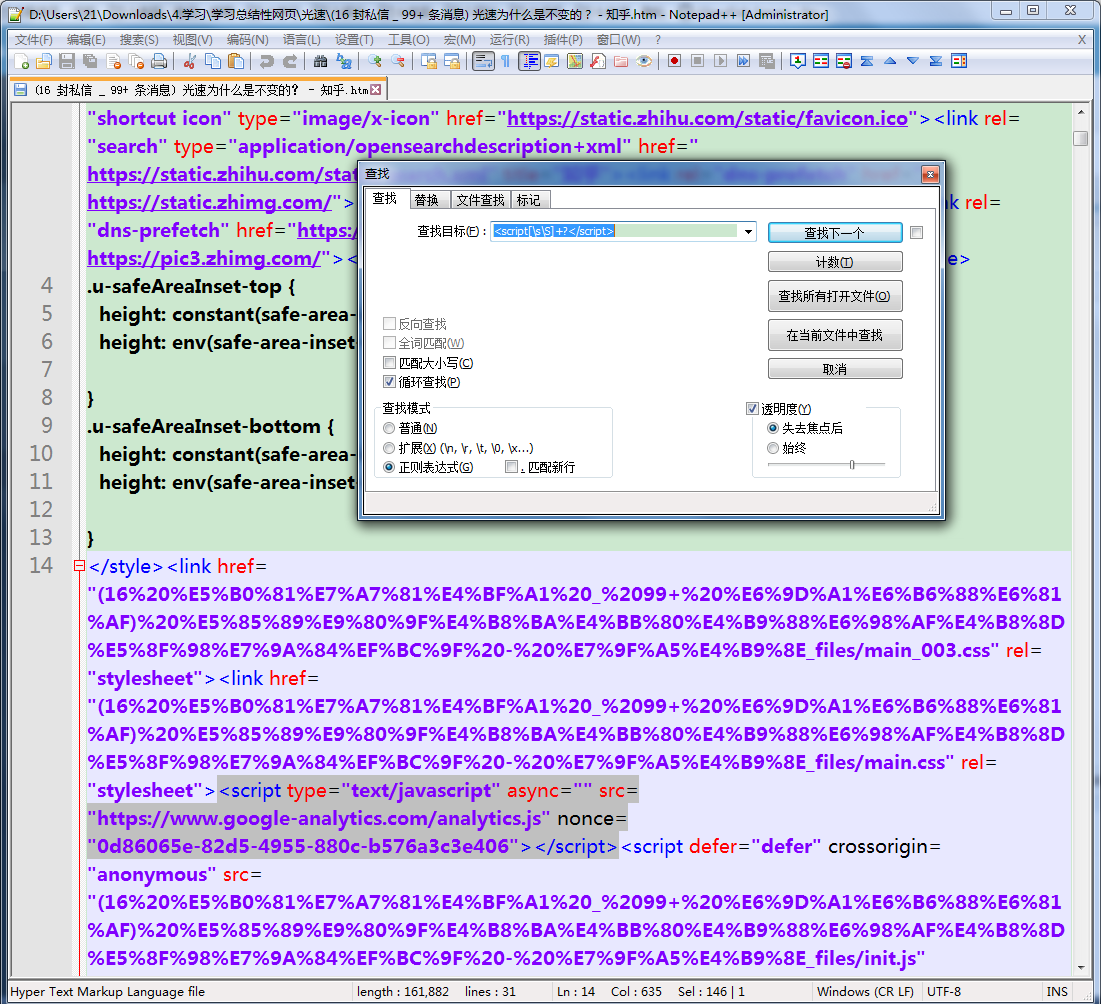
Task: Open the Document Map toolbar icon
Action: (574, 62)
